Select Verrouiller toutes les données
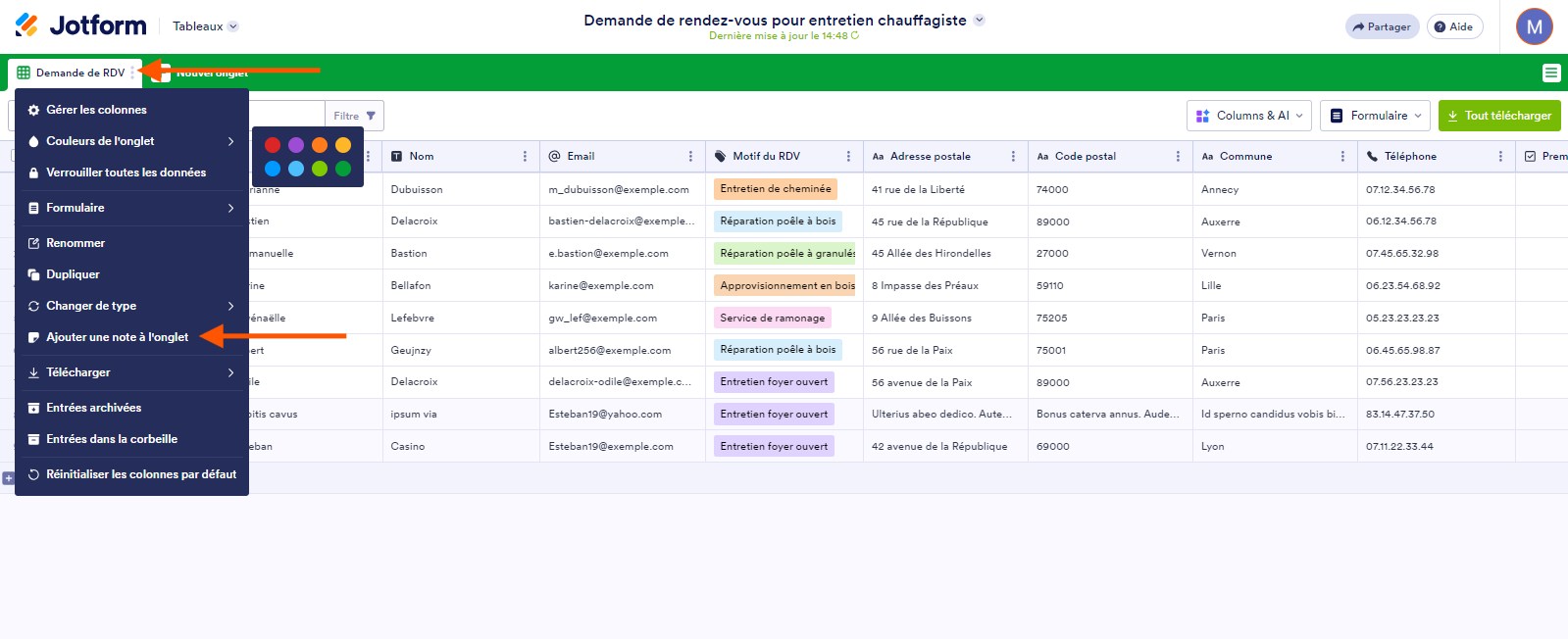Image resolution: width=1568 pixels, height=639 pixels. pos(131,172)
